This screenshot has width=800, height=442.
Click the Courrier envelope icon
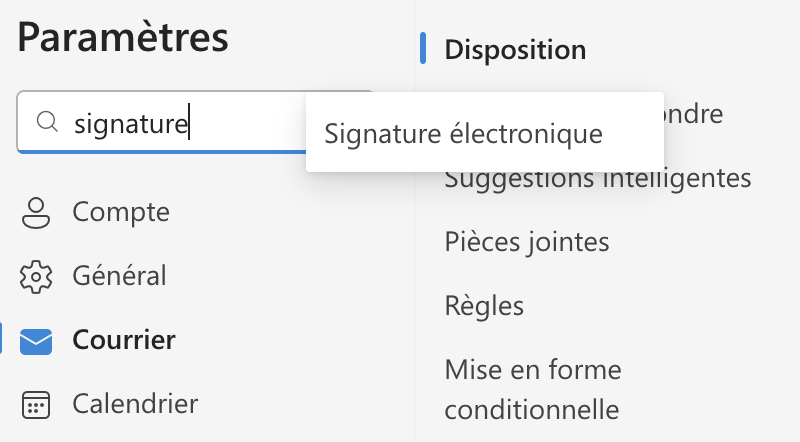[36, 341]
